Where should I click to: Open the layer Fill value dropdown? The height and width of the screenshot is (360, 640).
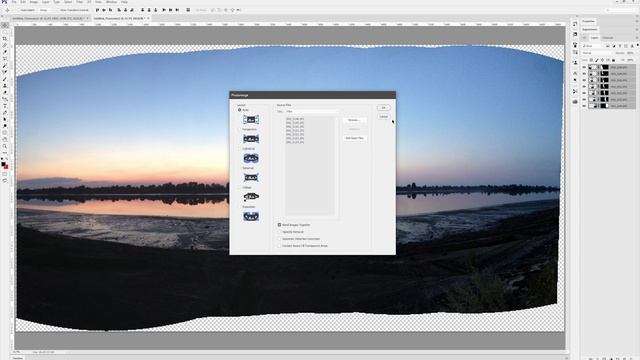point(631,60)
